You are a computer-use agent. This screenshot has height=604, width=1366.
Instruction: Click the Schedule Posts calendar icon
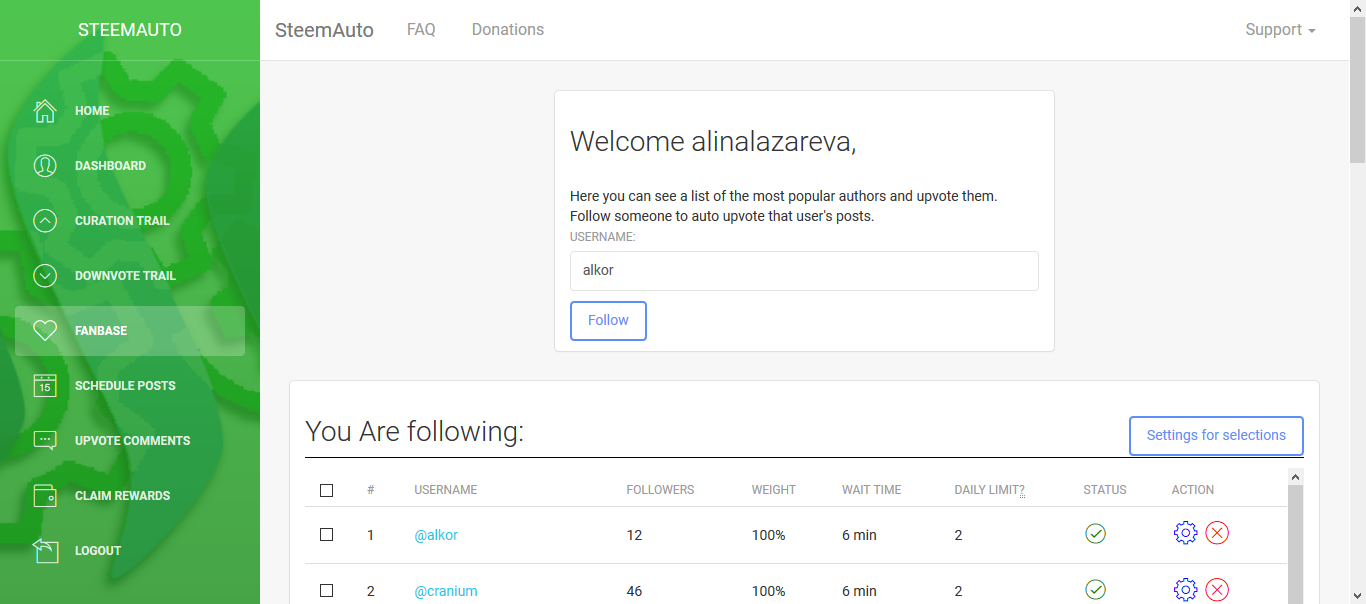45,386
